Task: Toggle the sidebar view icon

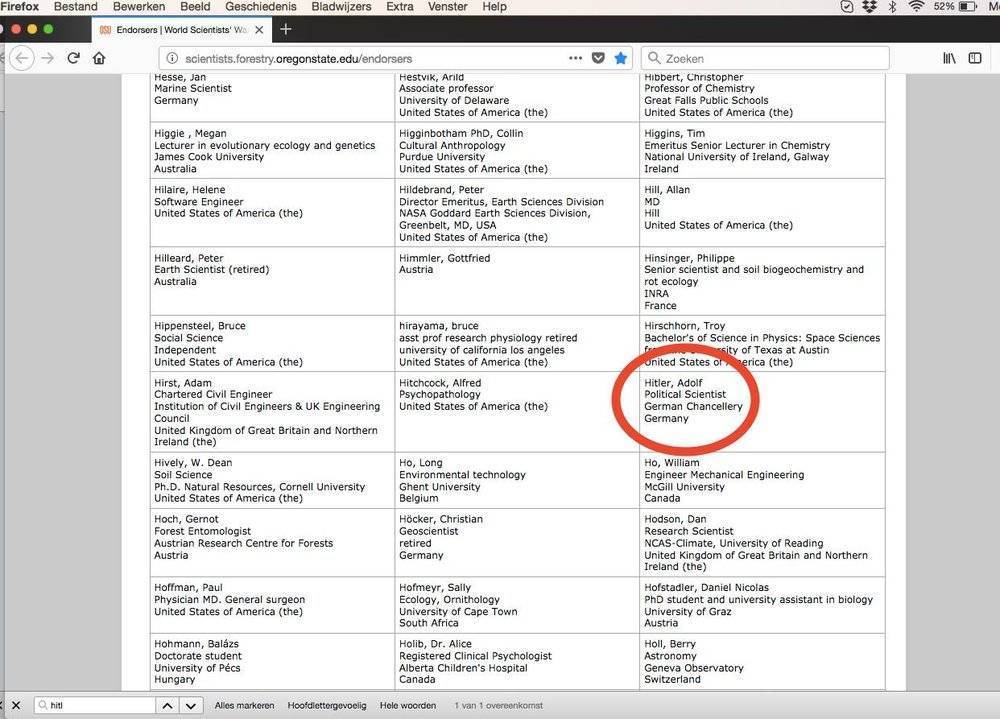Action: (975, 58)
